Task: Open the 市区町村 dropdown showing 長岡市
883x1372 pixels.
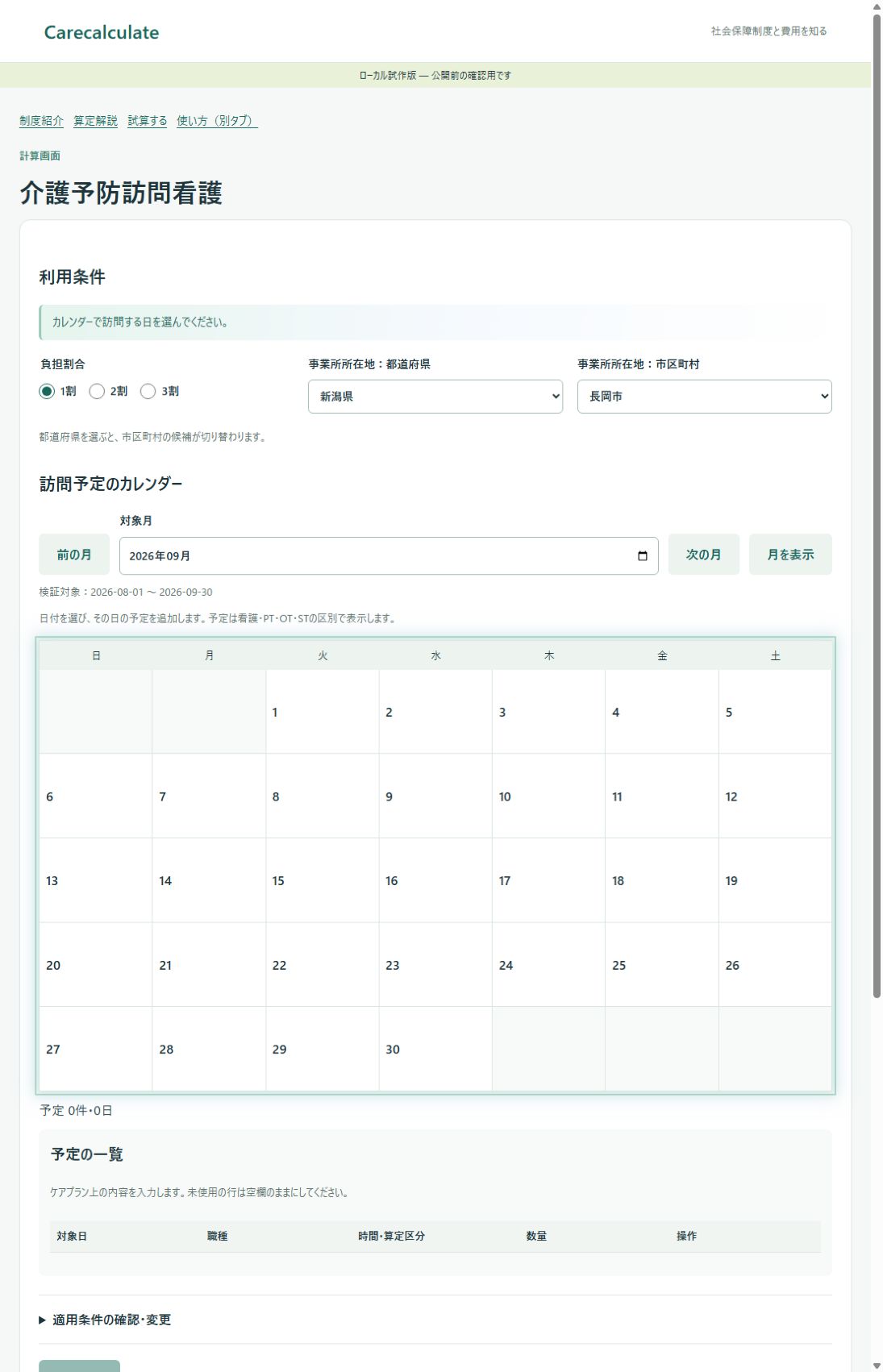Action: 704,397
